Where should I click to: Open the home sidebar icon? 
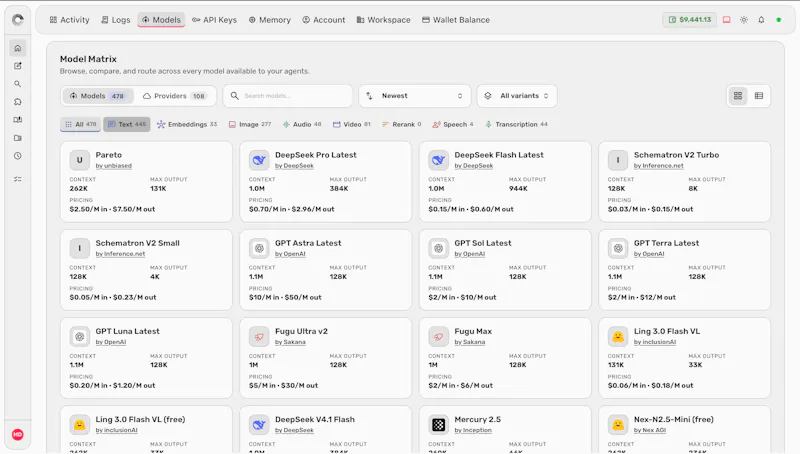point(18,48)
